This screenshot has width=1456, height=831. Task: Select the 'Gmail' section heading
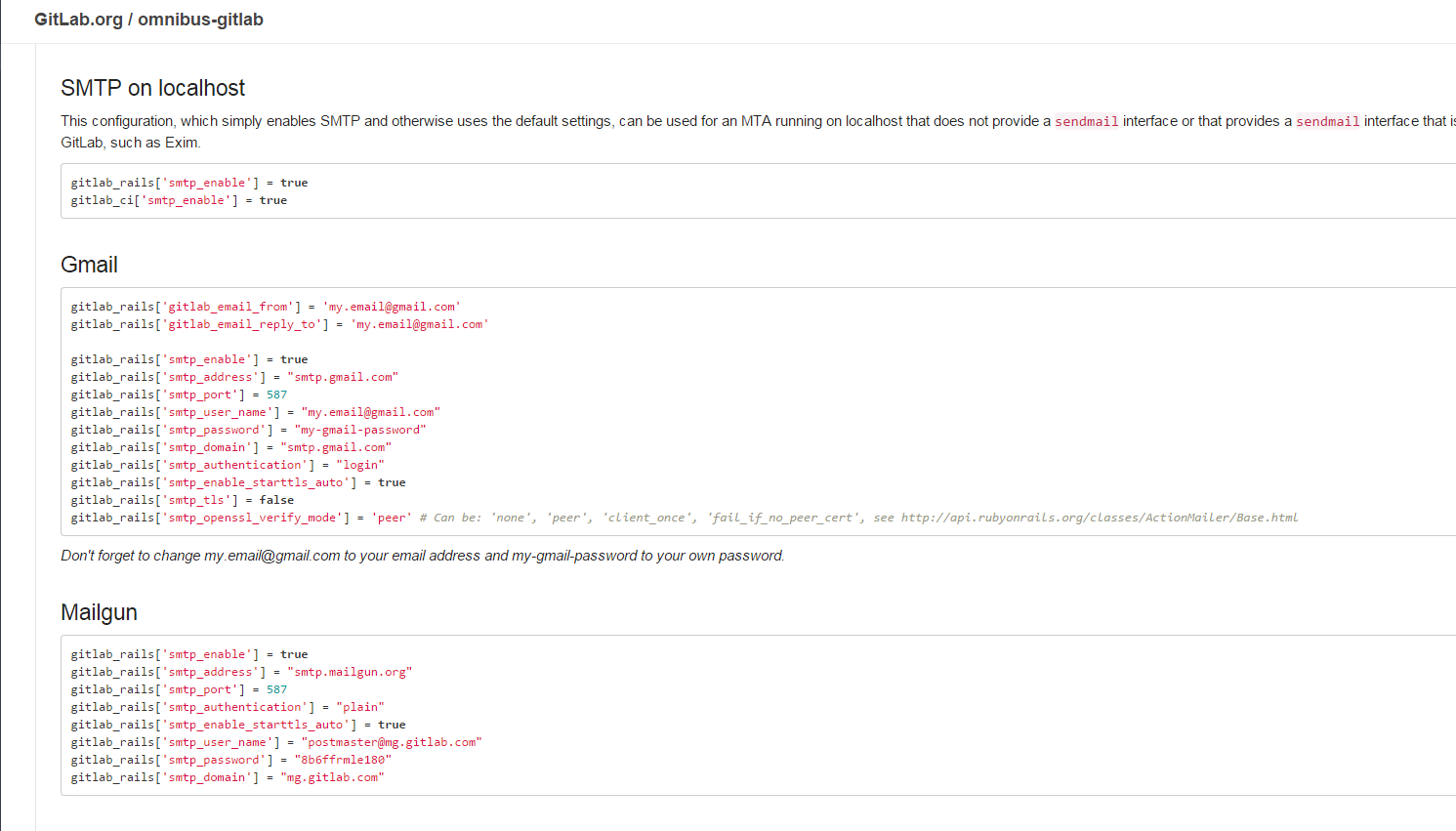88,264
